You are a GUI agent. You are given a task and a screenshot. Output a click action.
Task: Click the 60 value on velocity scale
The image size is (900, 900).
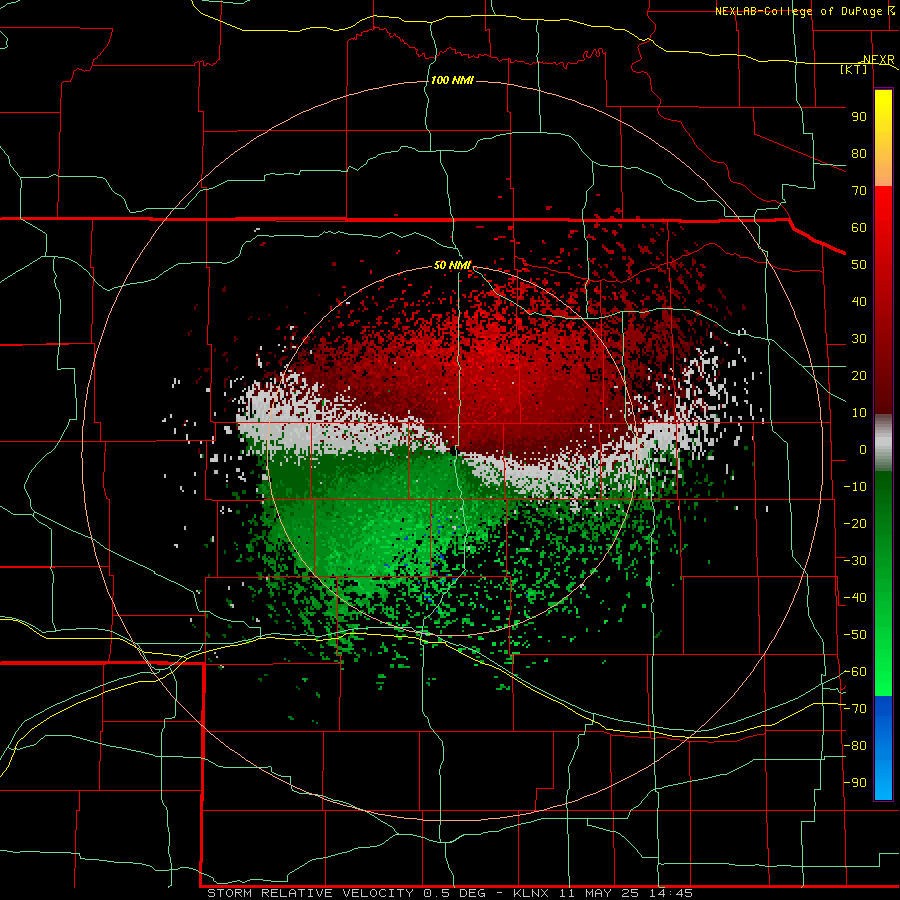click(859, 227)
